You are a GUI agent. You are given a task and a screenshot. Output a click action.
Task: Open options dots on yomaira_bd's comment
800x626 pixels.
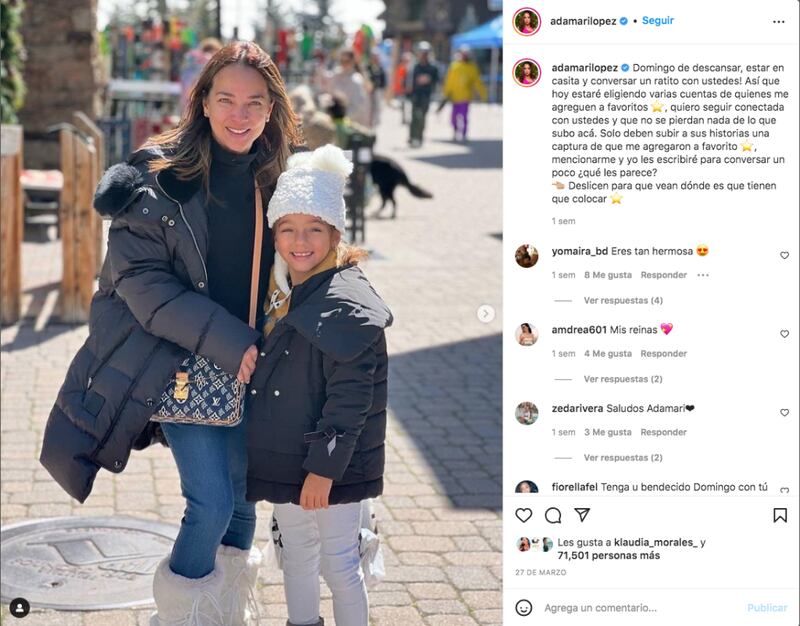[703, 275]
